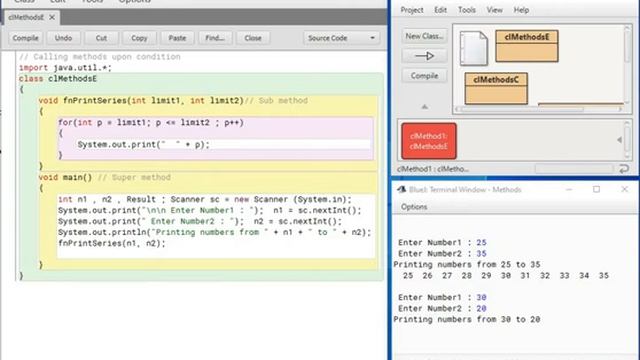640x360 pixels.
Task: Click the for loop header line
Action: [x=151, y=123]
